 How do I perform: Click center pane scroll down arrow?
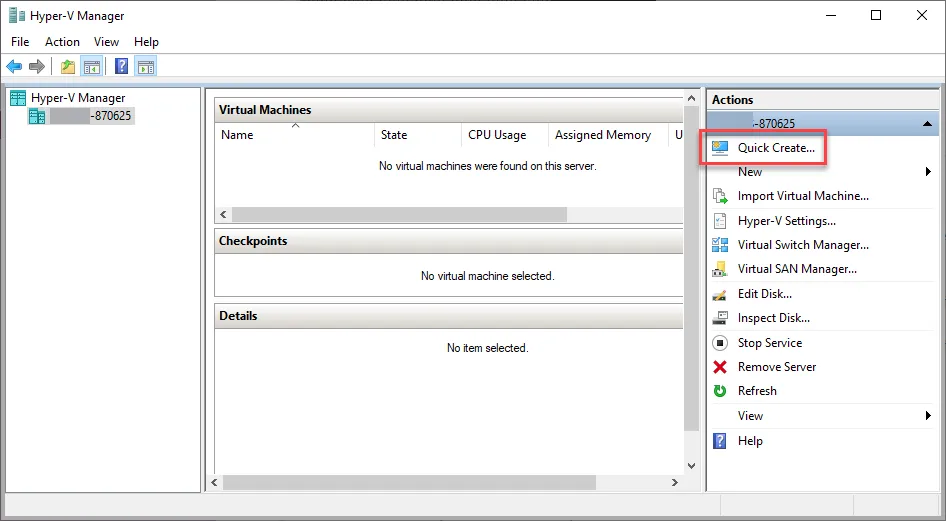coord(691,466)
